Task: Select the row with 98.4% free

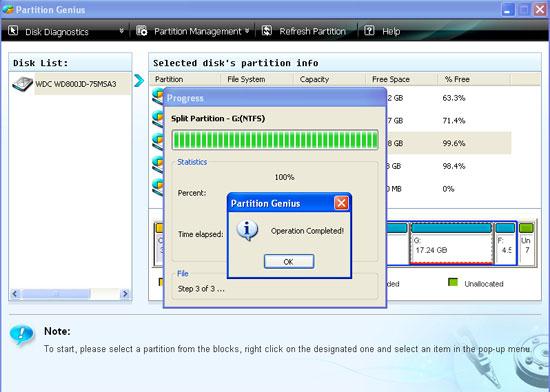Action: (x=449, y=166)
